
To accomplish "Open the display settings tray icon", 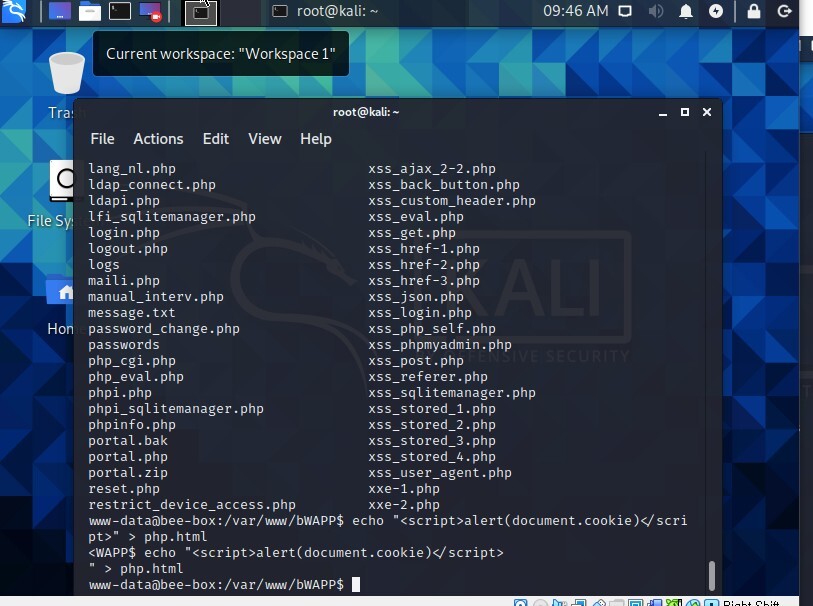I will (x=625, y=11).
